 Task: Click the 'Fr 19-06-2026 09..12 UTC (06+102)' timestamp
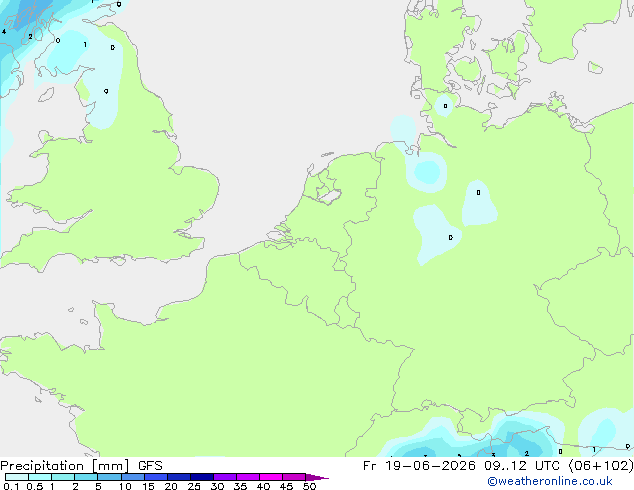[x=498, y=466]
